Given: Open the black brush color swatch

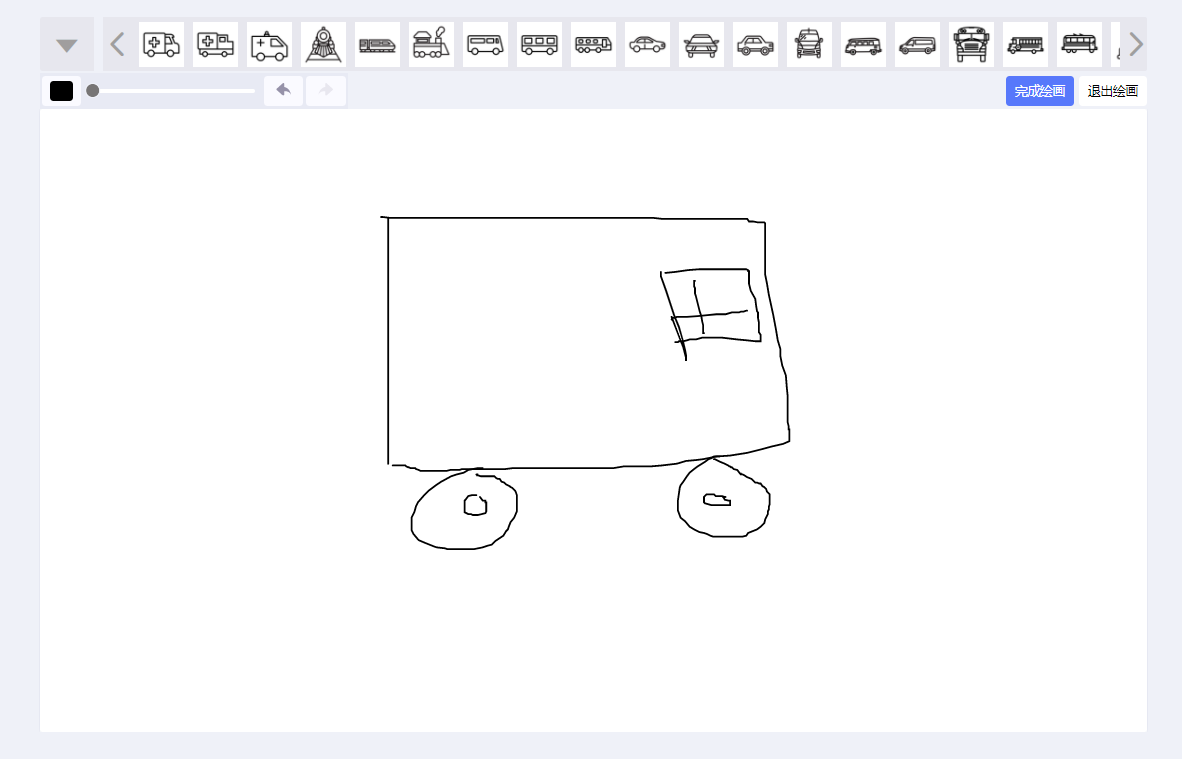Looking at the screenshot, I should coord(62,91).
